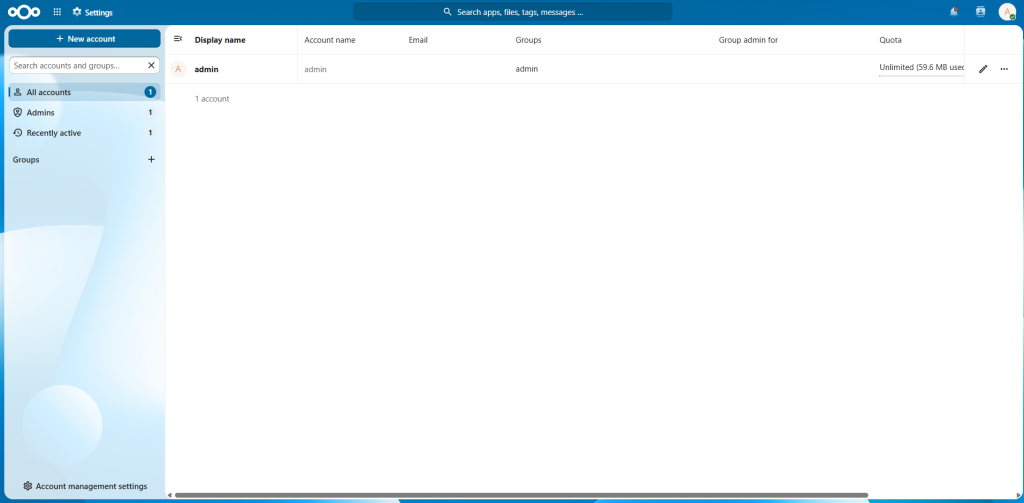Open the contacts menu icon
This screenshot has width=1024, height=503.
(980, 12)
